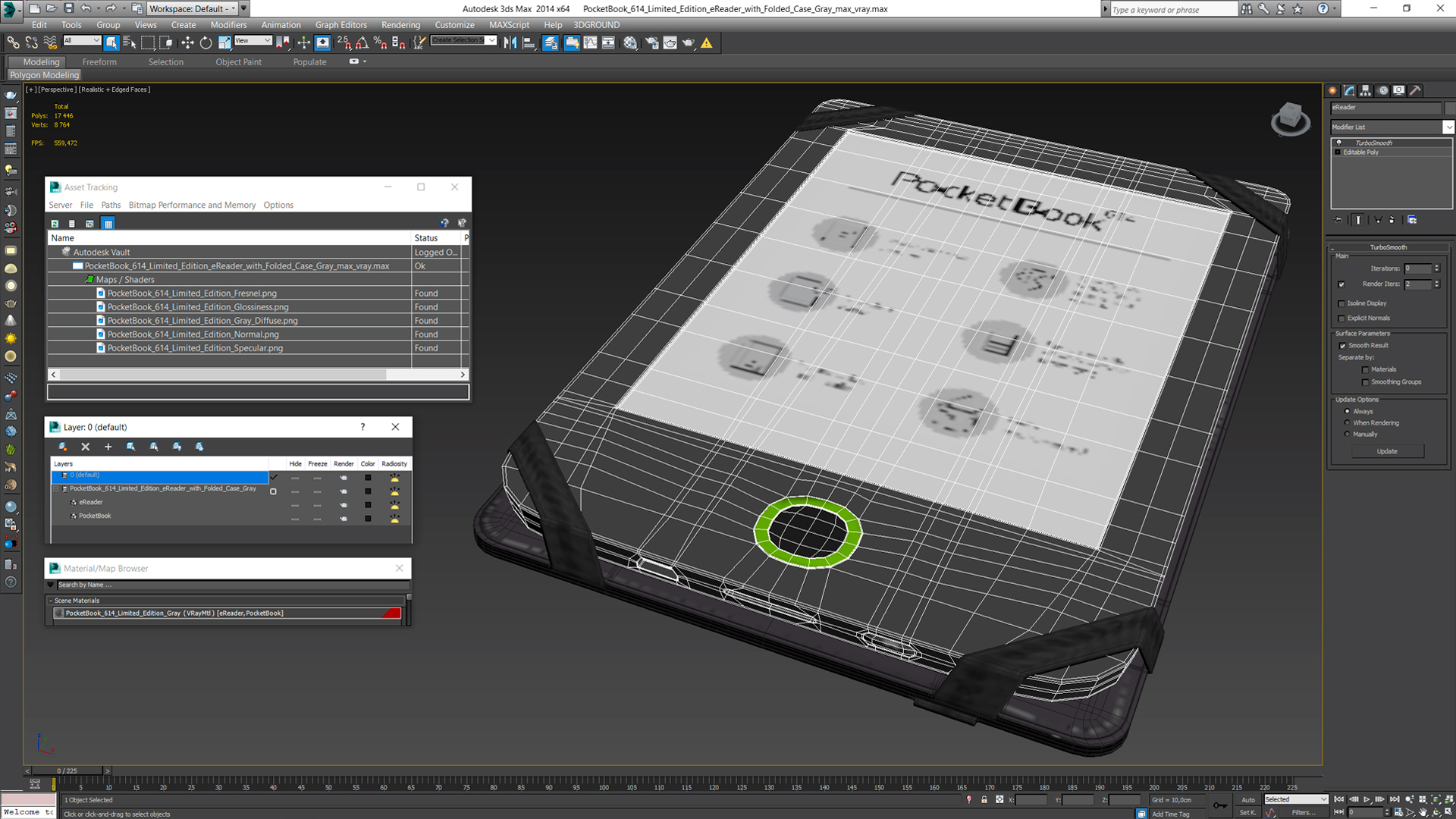Switch to Display command panel tab

pyautogui.click(x=1399, y=90)
